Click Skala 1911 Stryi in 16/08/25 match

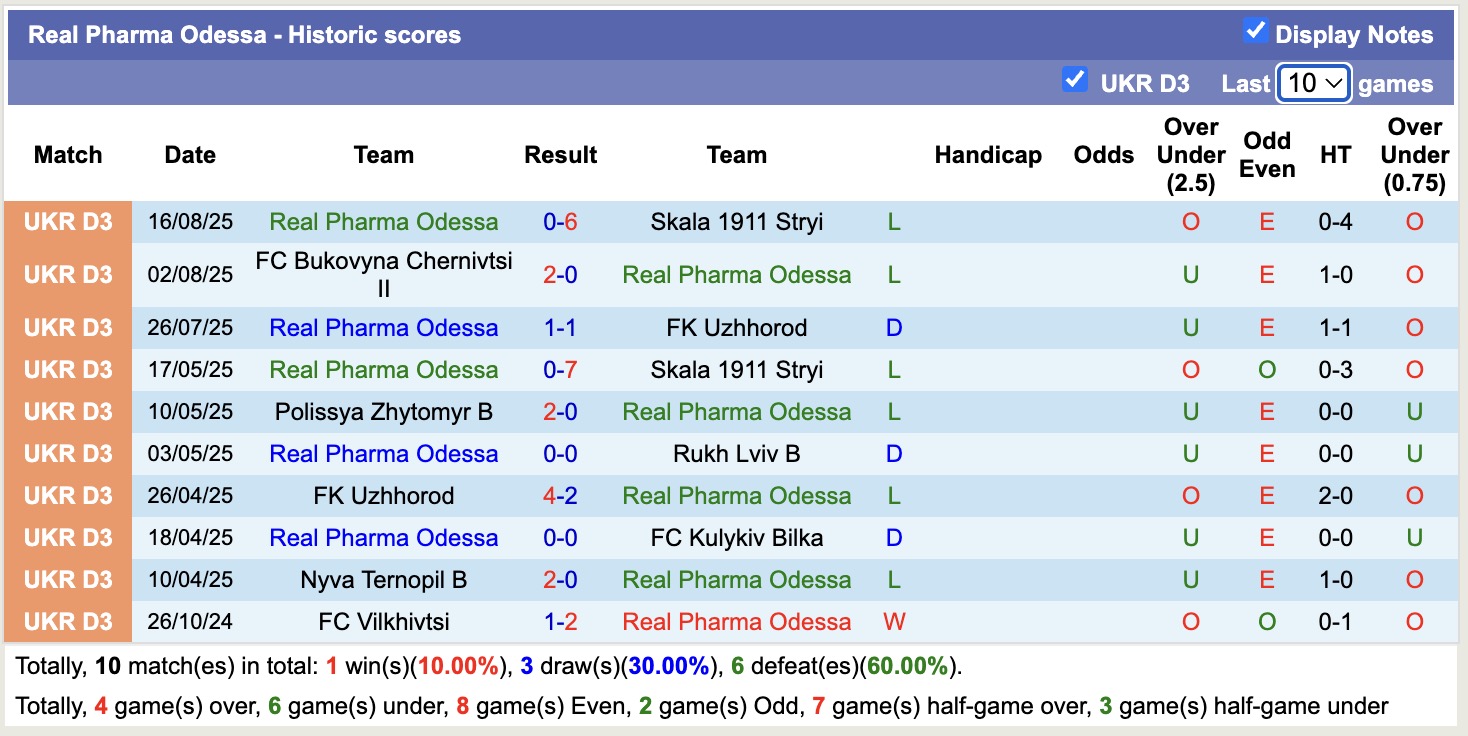pyautogui.click(x=736, y=222)
